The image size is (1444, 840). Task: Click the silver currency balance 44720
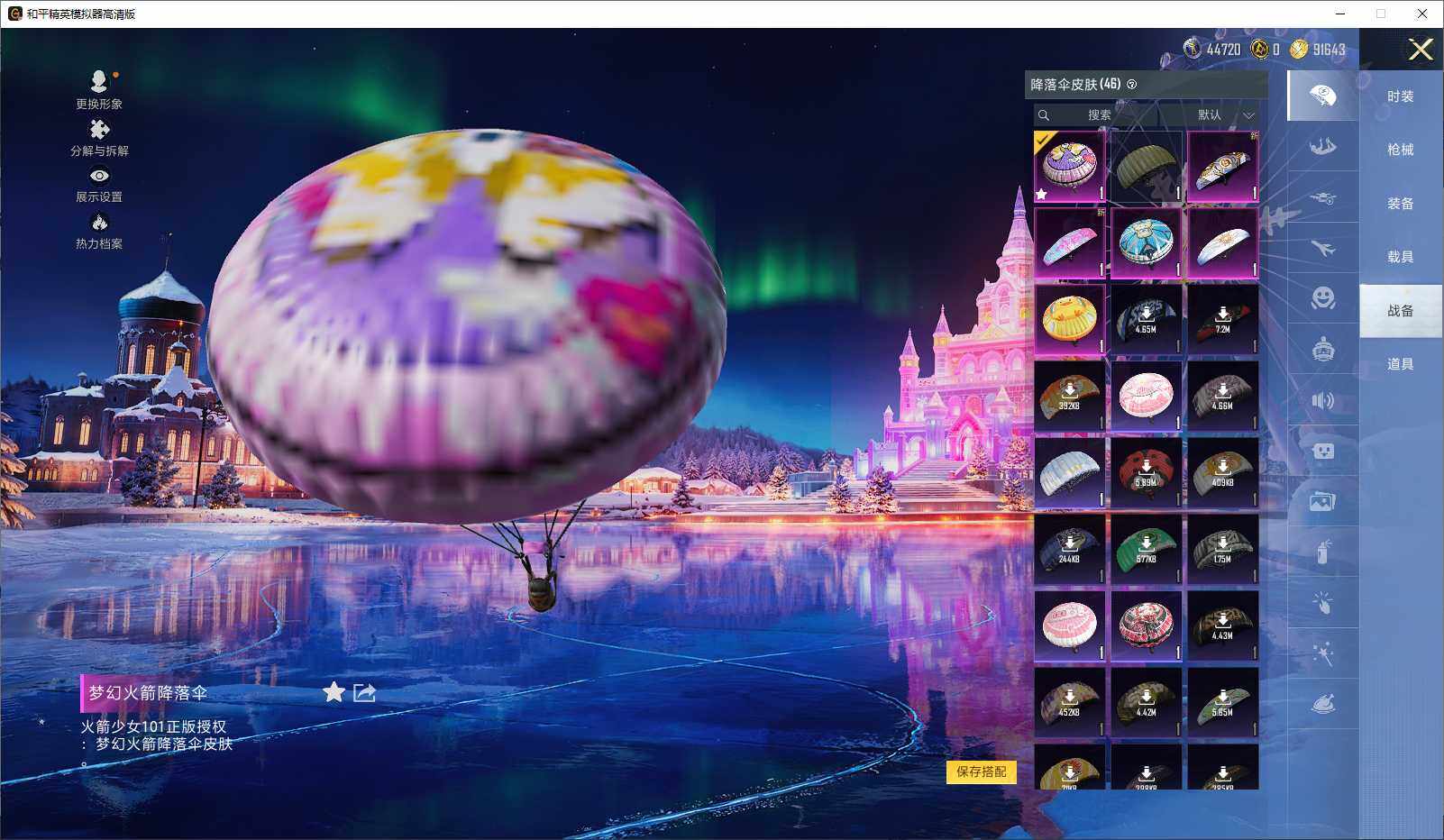coord(1212,50)
